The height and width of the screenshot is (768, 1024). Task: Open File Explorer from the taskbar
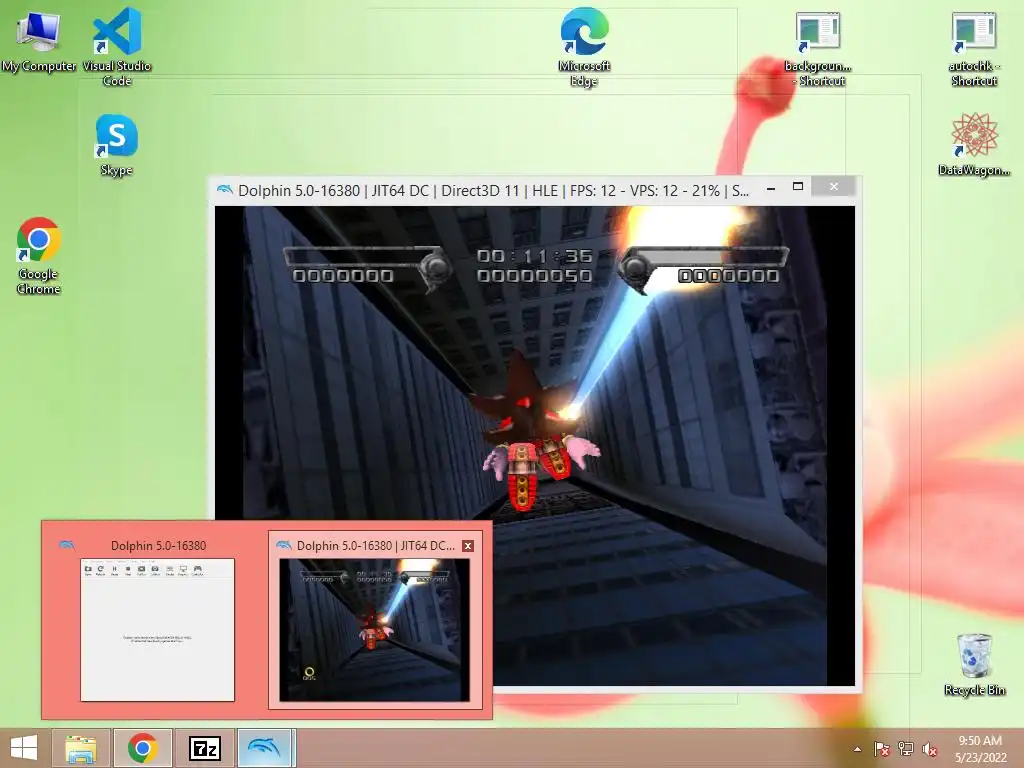point(81,748)
